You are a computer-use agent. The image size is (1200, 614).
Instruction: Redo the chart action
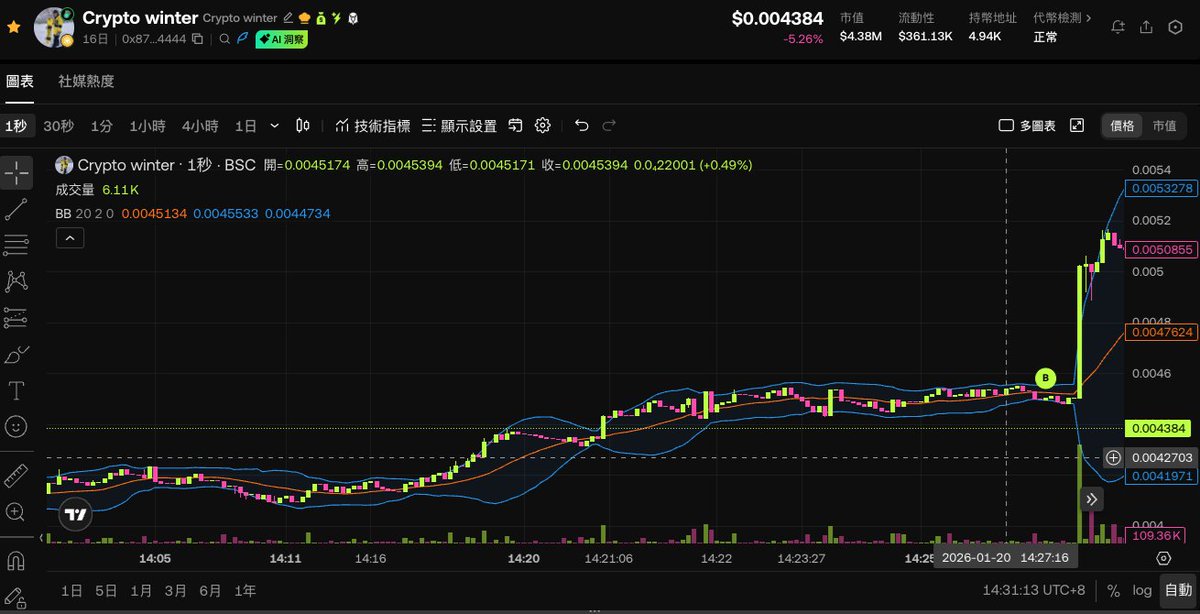click(x=609, y=125)
